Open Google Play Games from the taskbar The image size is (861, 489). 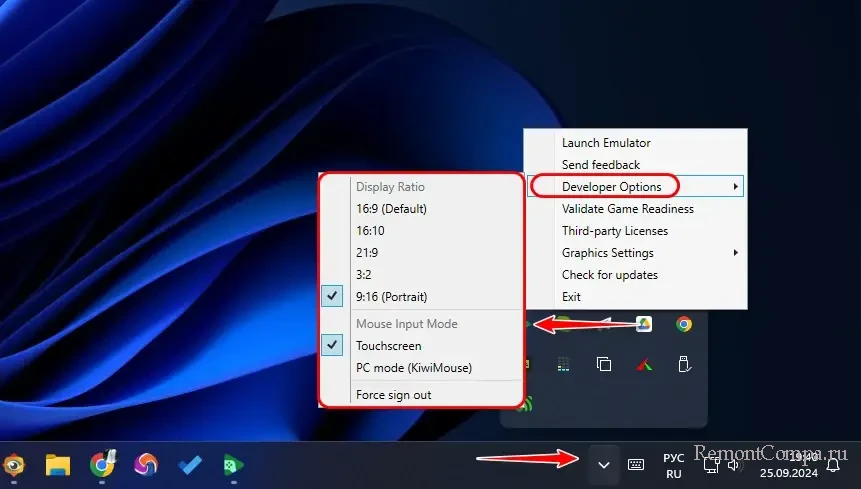coord(233,464)
